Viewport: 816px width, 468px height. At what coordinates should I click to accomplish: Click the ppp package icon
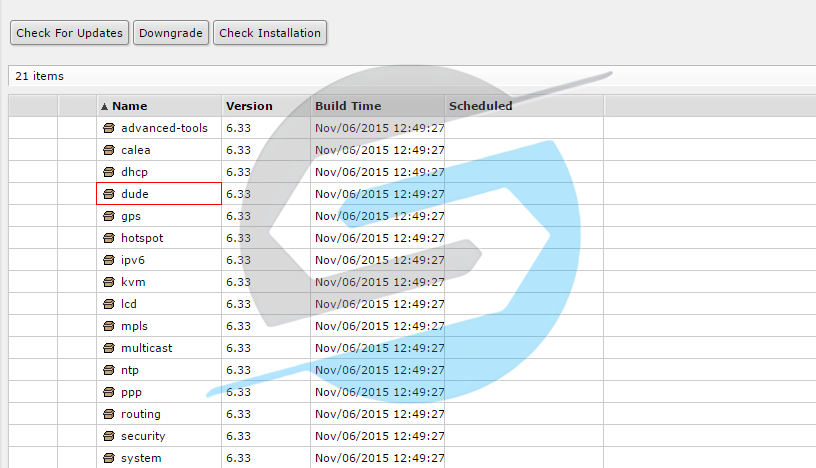(x=109, y=392)
